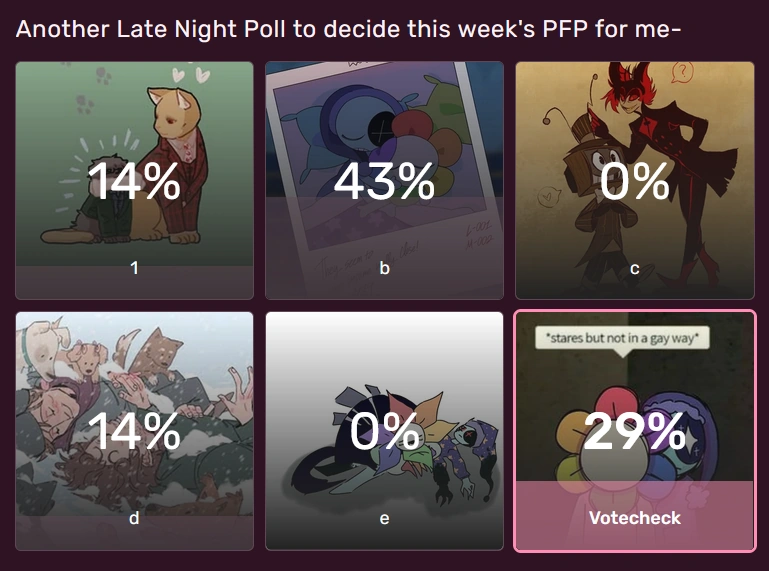The width and height of the screenshot is (769, 571).
Task: Click the "d" answer label
Action: coord(134,518)
